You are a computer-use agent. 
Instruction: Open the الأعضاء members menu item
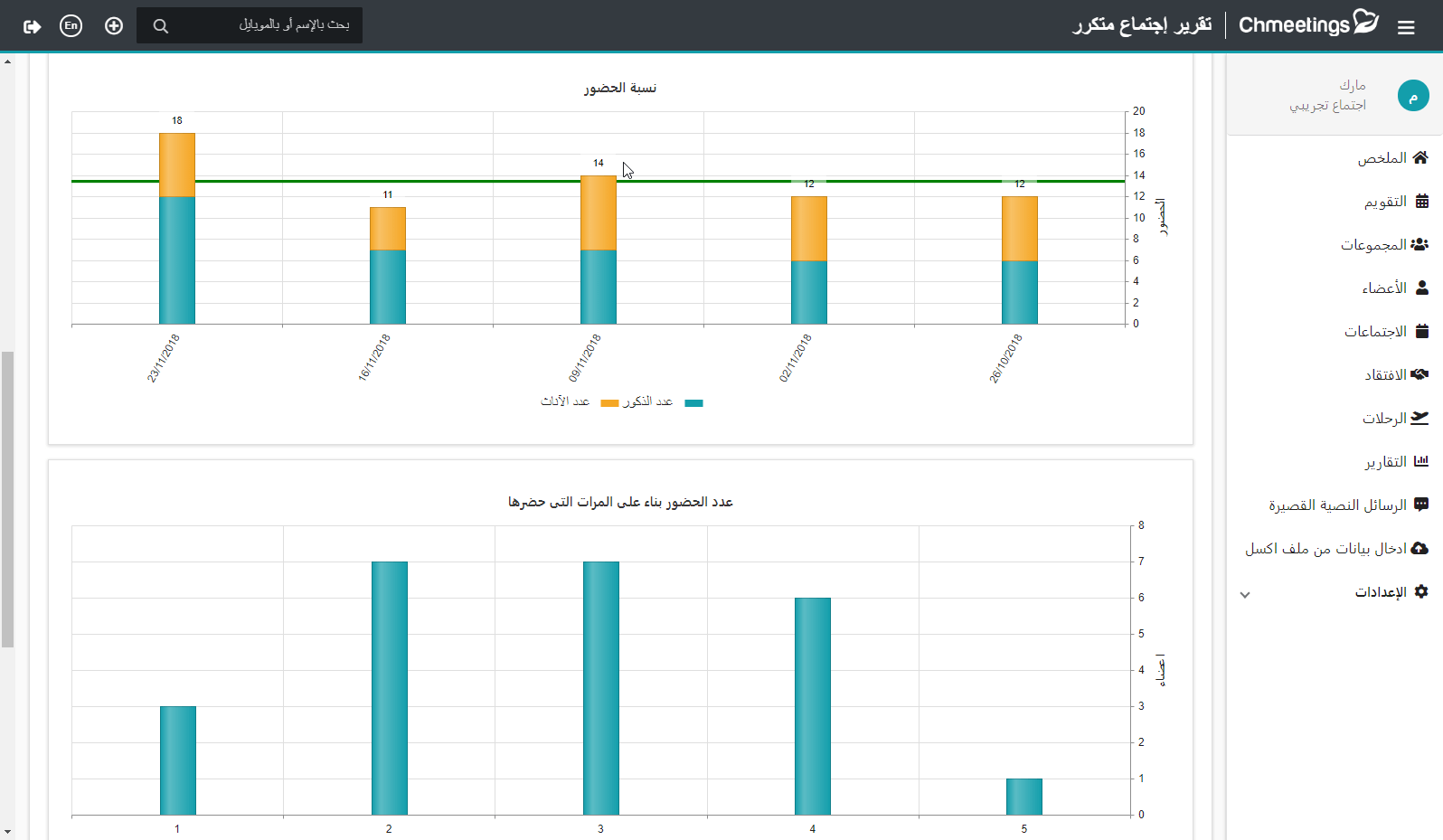[1395, 288]
